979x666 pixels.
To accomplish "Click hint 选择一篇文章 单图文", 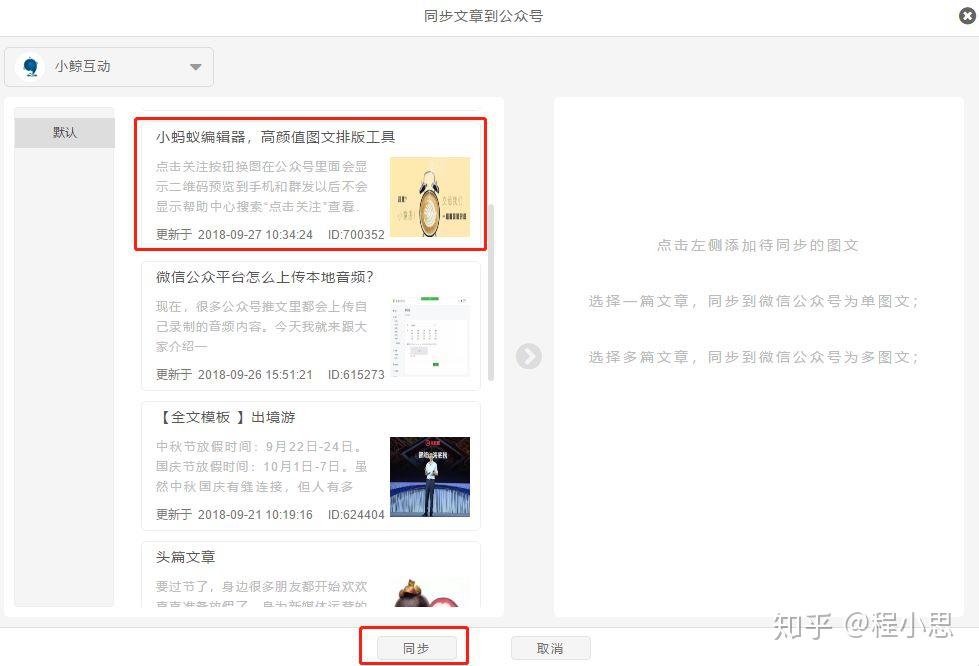I will pyautogui.click(x=754, y=301).
